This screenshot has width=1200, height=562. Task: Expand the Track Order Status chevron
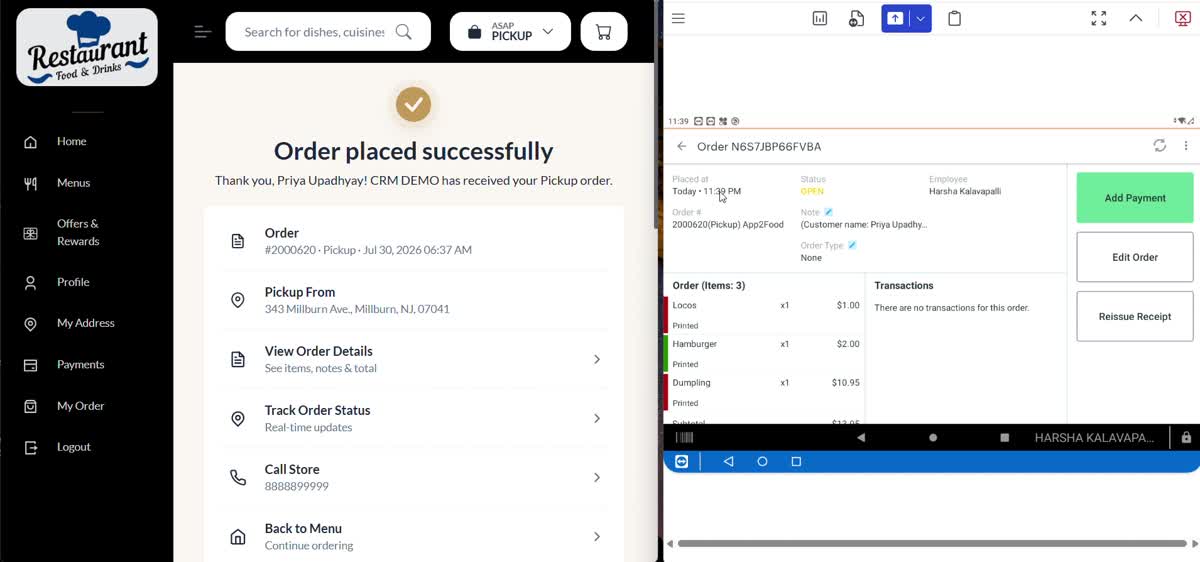(x=597, y=418)
